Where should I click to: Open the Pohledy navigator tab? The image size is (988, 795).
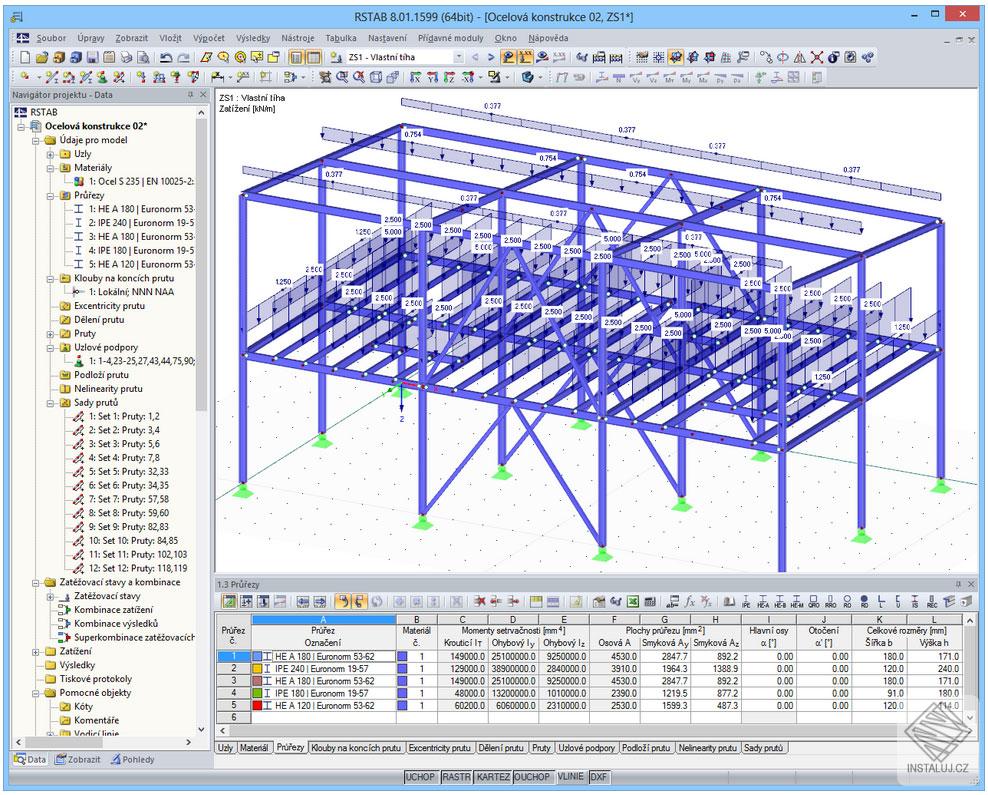[132, 759]
